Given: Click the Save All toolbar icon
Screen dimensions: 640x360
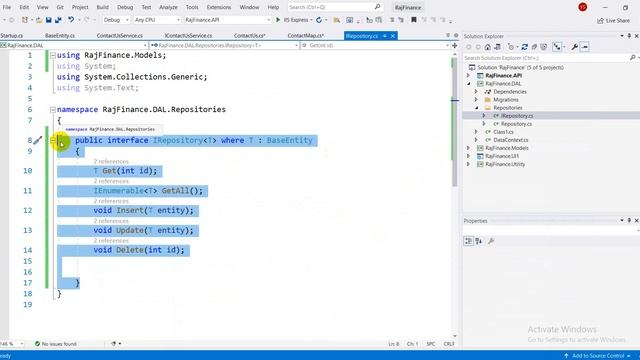Looking at the screenshot, I should [x=58, y=20].
